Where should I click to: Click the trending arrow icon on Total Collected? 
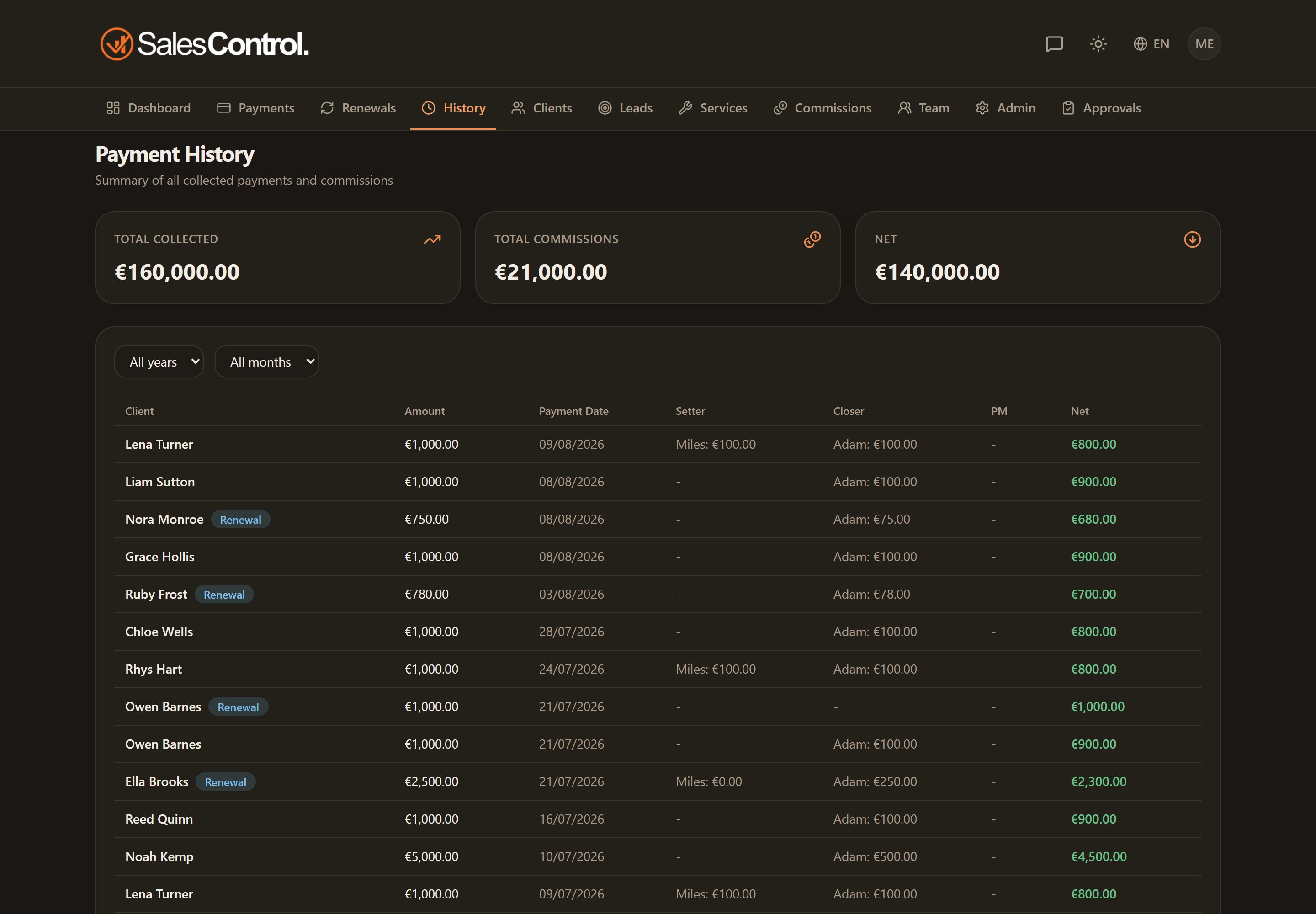pyautogui.click(x=432, y=239)
